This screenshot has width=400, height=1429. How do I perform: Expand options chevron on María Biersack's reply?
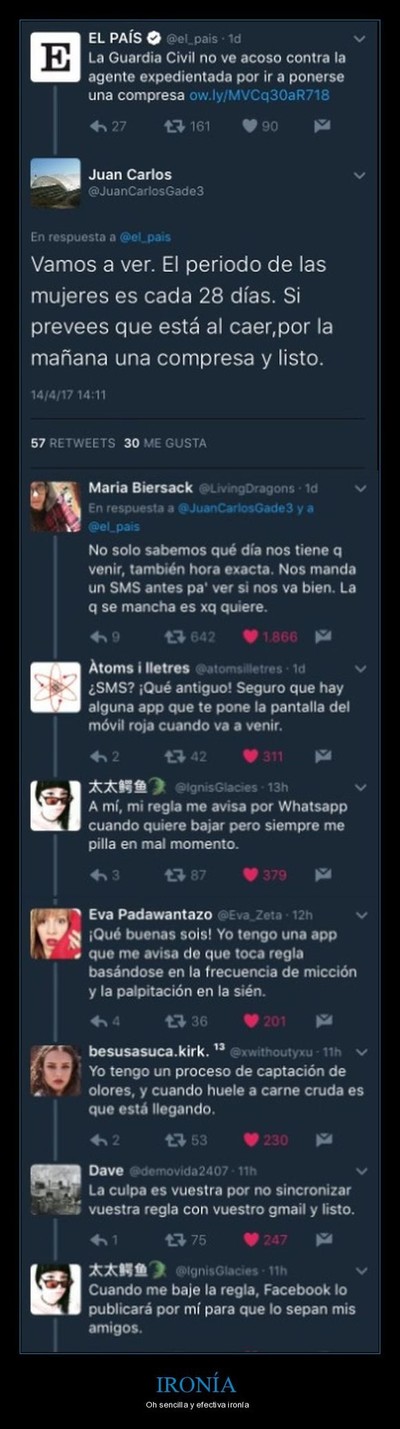coord(361,488)
